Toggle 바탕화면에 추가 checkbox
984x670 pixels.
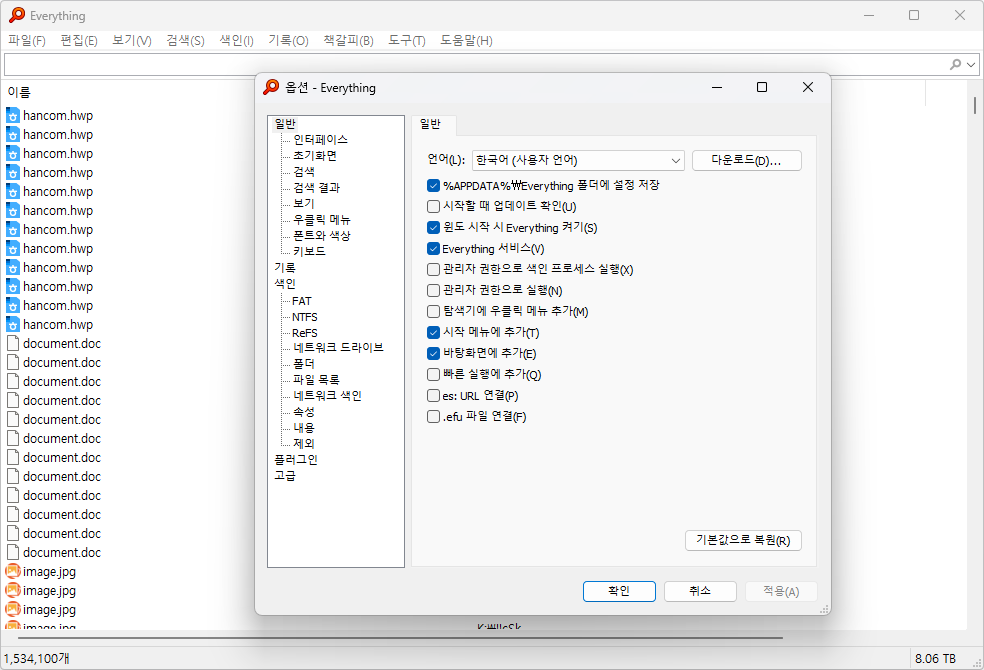(x=433, y=354)
